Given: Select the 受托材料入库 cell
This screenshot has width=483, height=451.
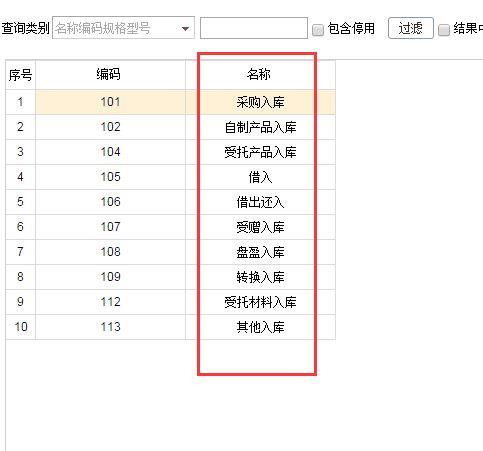Looking at the screenshot, I should click(x=260, y=302).
